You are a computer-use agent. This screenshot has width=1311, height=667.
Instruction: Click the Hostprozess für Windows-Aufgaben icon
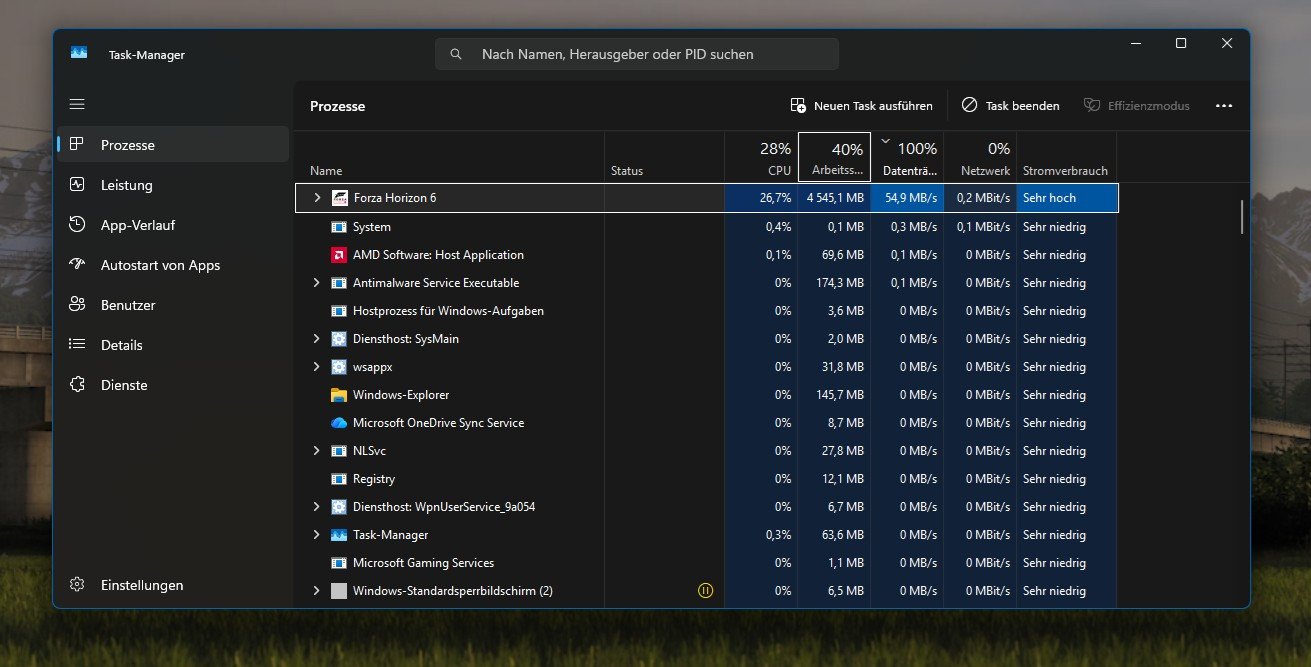pyautogui.click(x=338, y=311)
